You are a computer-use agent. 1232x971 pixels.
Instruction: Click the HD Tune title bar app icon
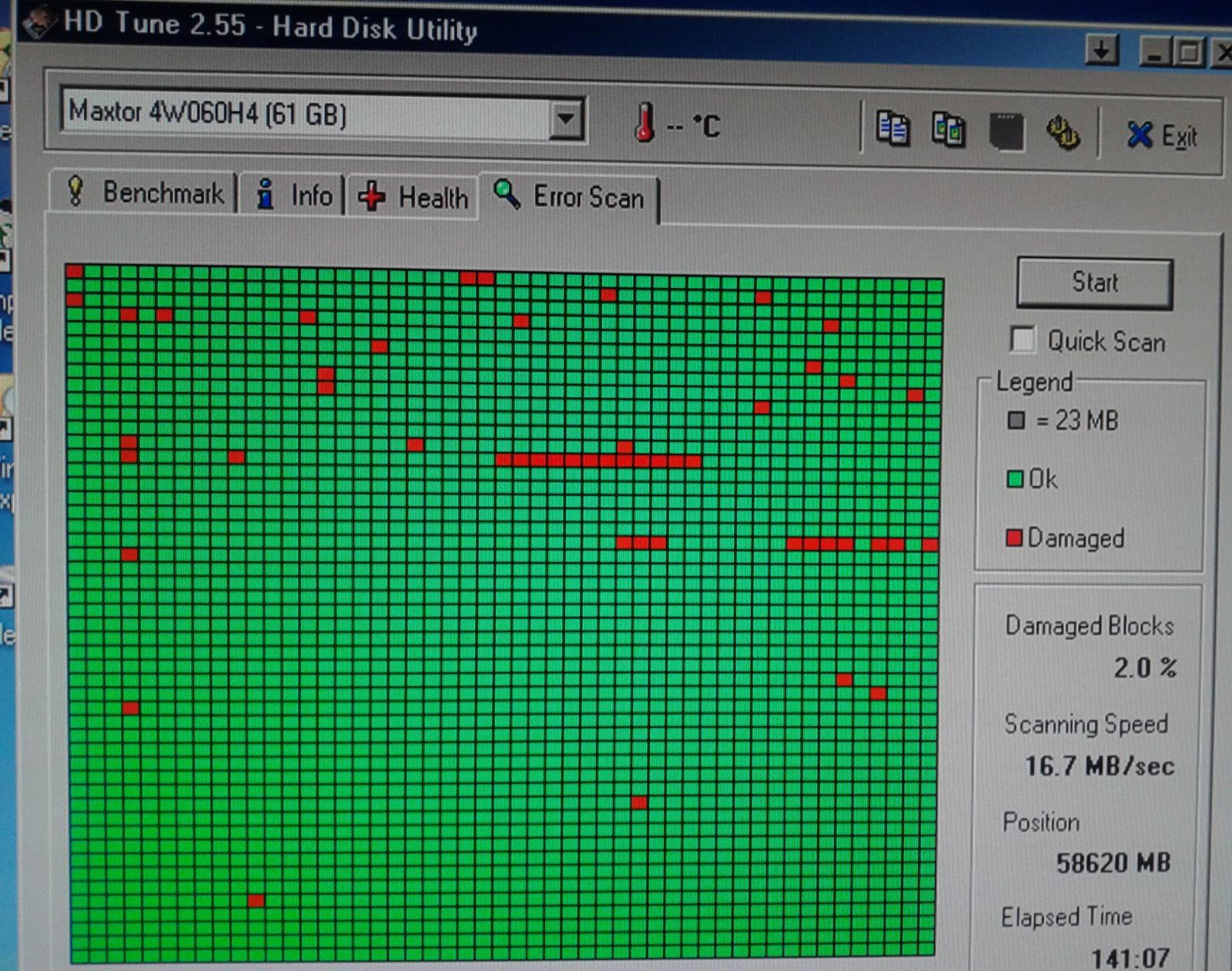(38, 22)
